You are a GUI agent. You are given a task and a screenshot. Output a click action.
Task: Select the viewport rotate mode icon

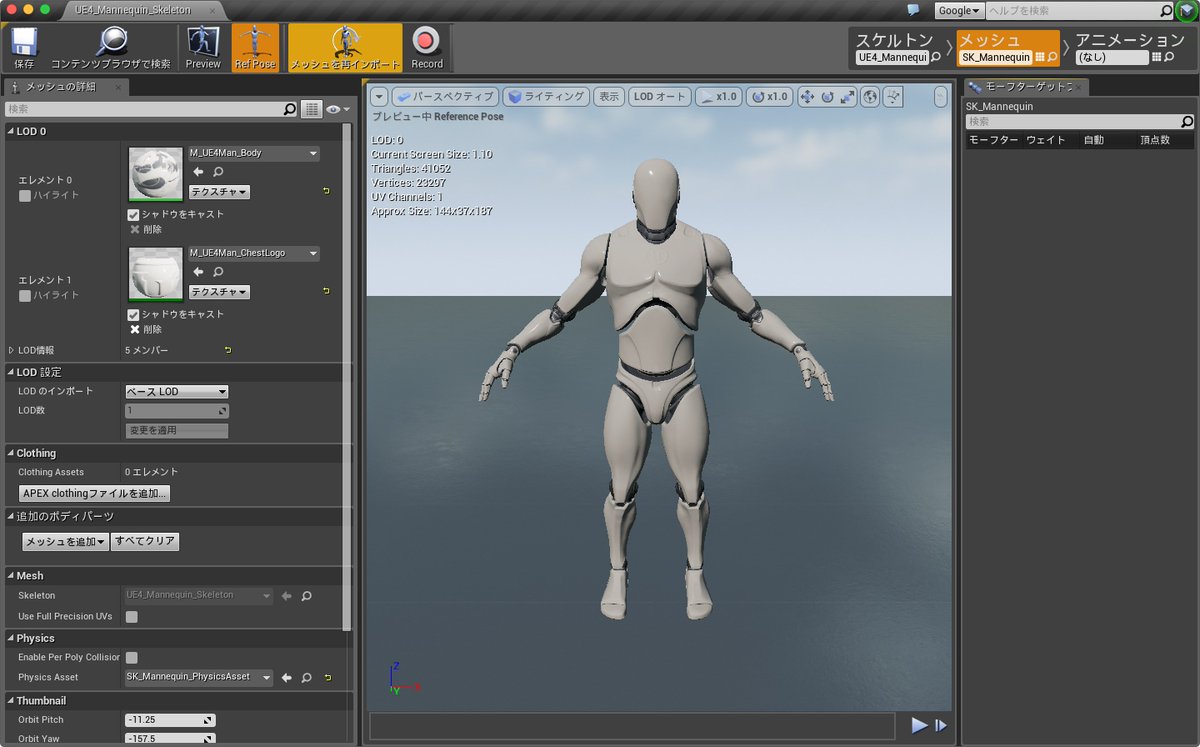click(x=827, y=97)
